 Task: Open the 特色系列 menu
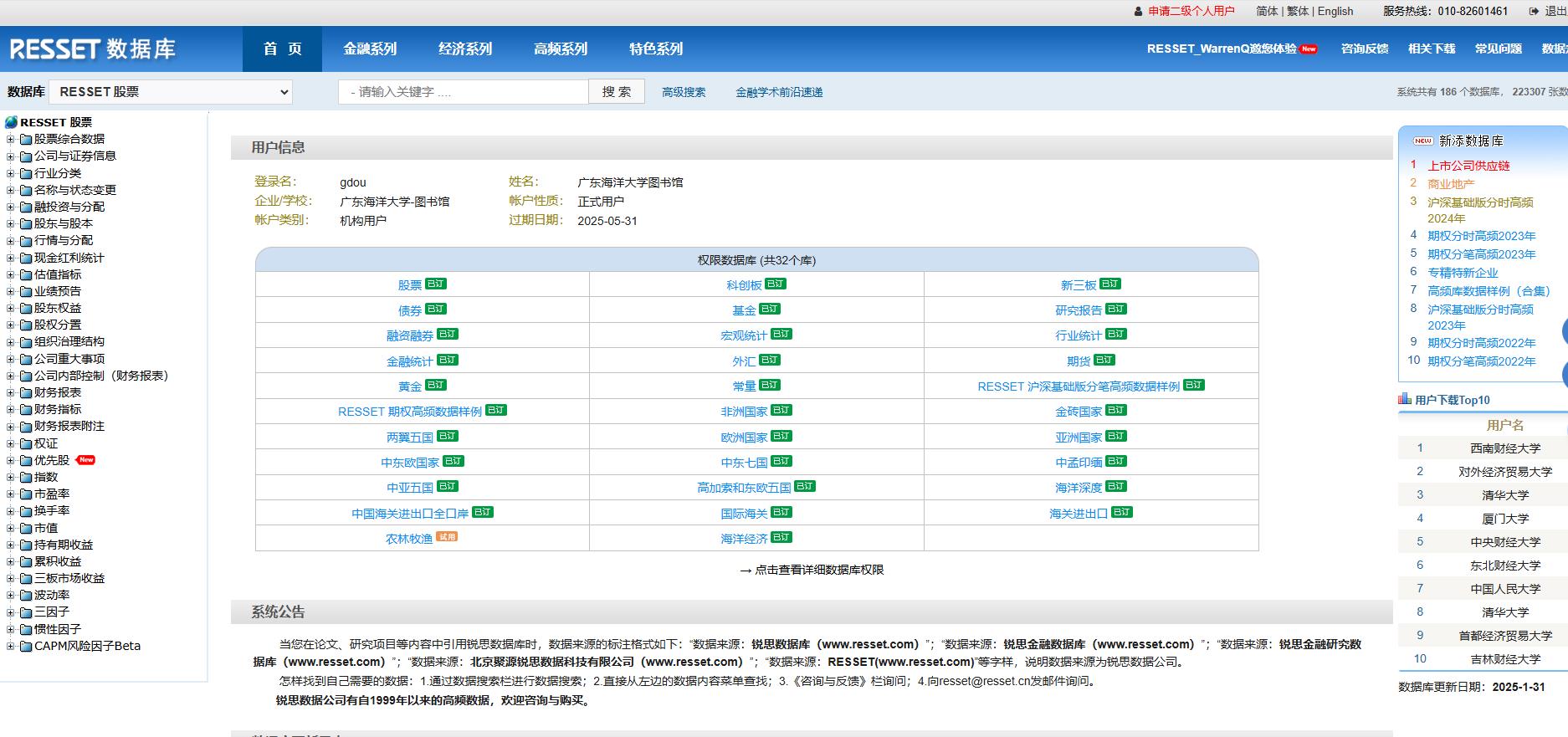click(656, 49)
